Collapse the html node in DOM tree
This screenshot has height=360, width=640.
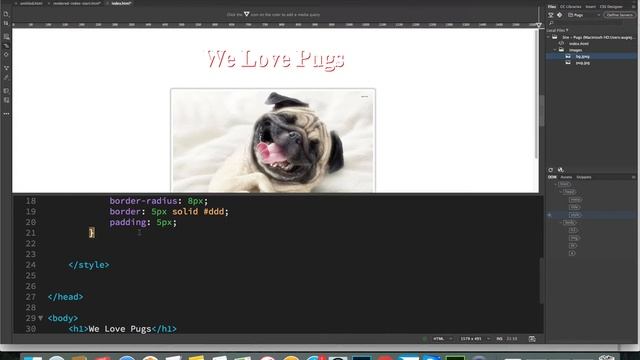555,184
